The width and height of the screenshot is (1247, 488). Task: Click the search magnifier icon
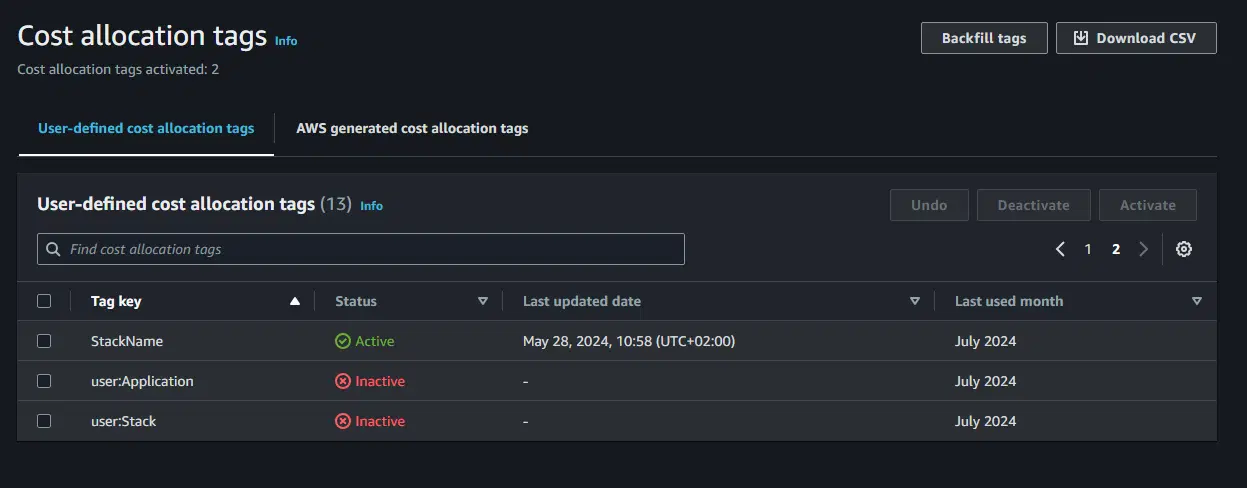click(54, 249)
